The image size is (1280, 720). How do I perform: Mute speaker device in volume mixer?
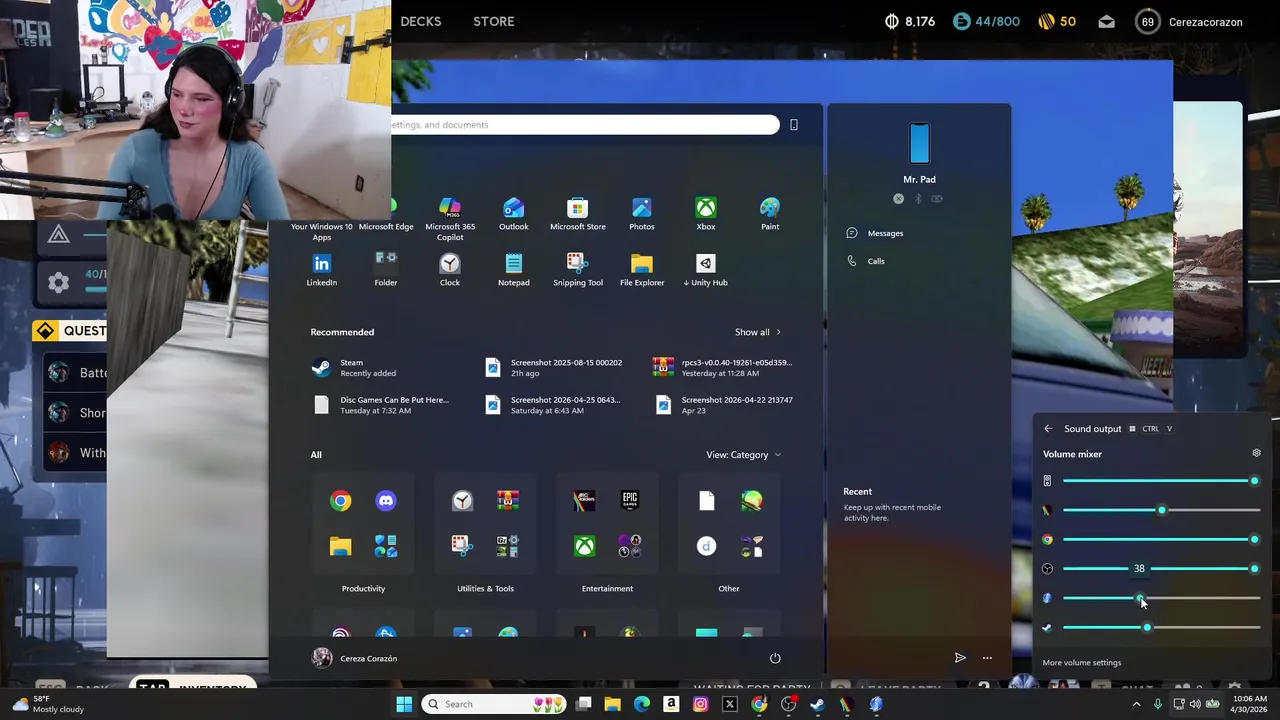(1047, 481)
